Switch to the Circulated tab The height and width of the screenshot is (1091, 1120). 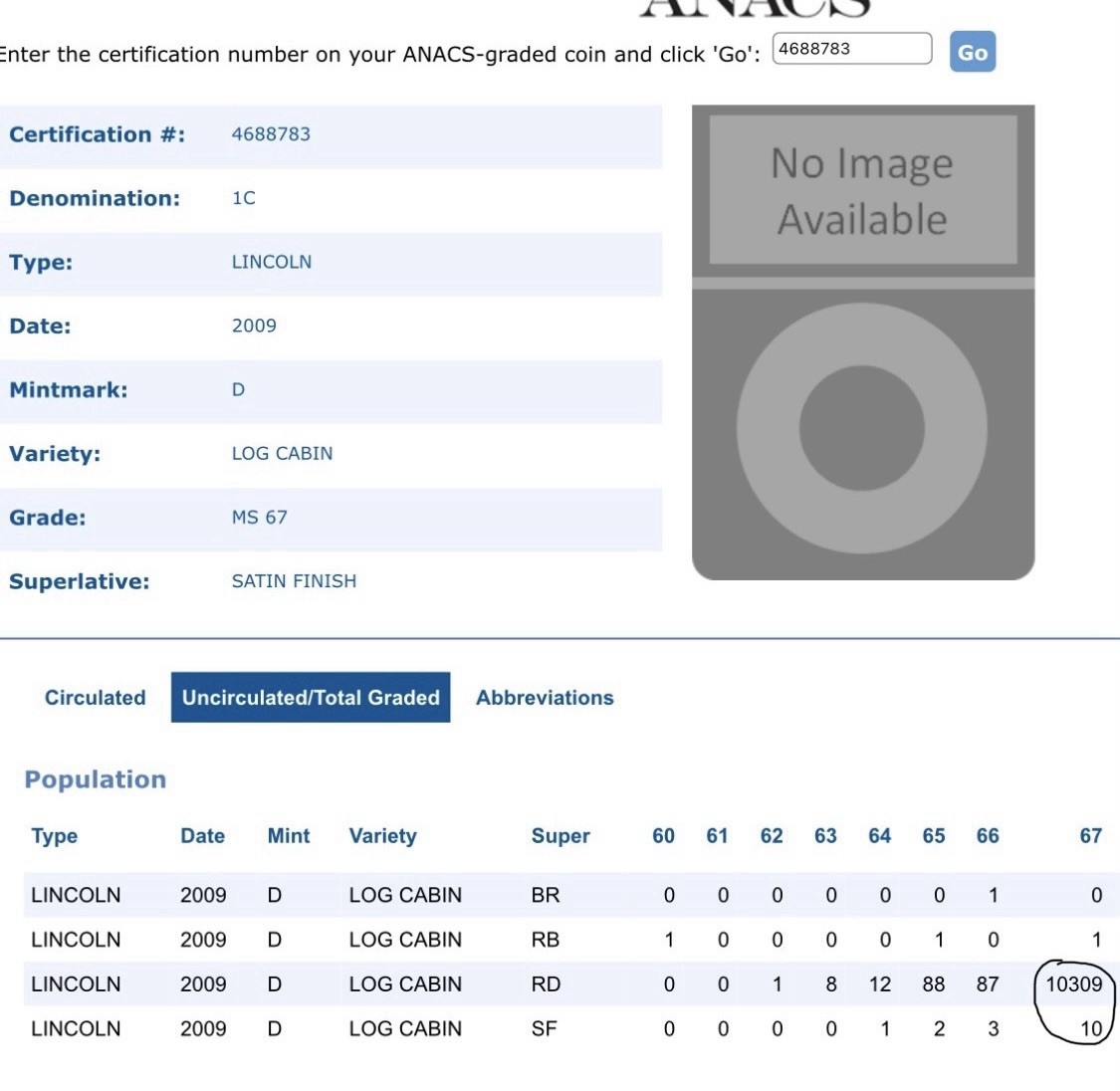pos(95,698)
